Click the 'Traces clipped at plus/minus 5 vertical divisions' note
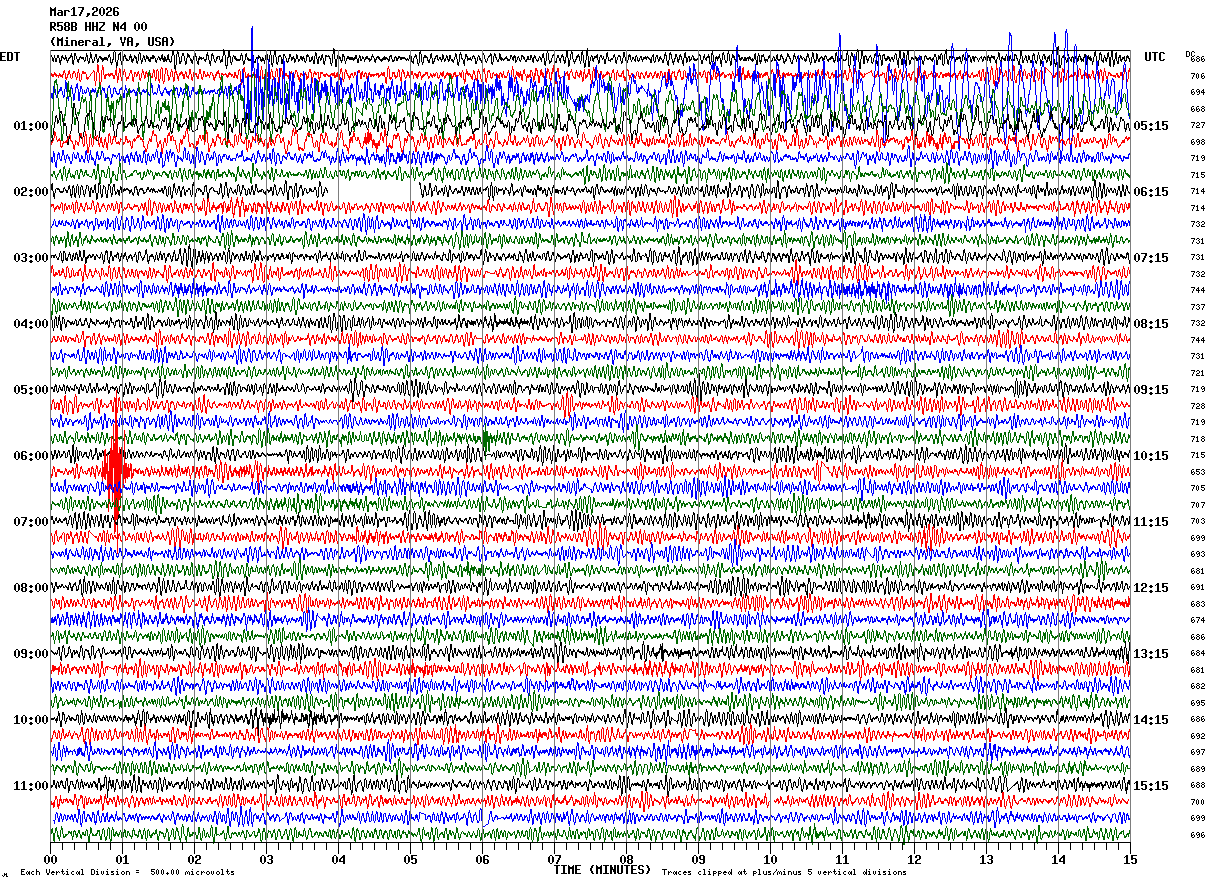 click(x=784, y=873)
